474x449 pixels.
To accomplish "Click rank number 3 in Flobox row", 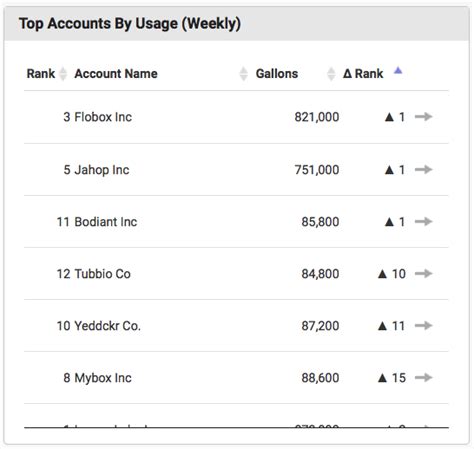I will pos(67,117).
